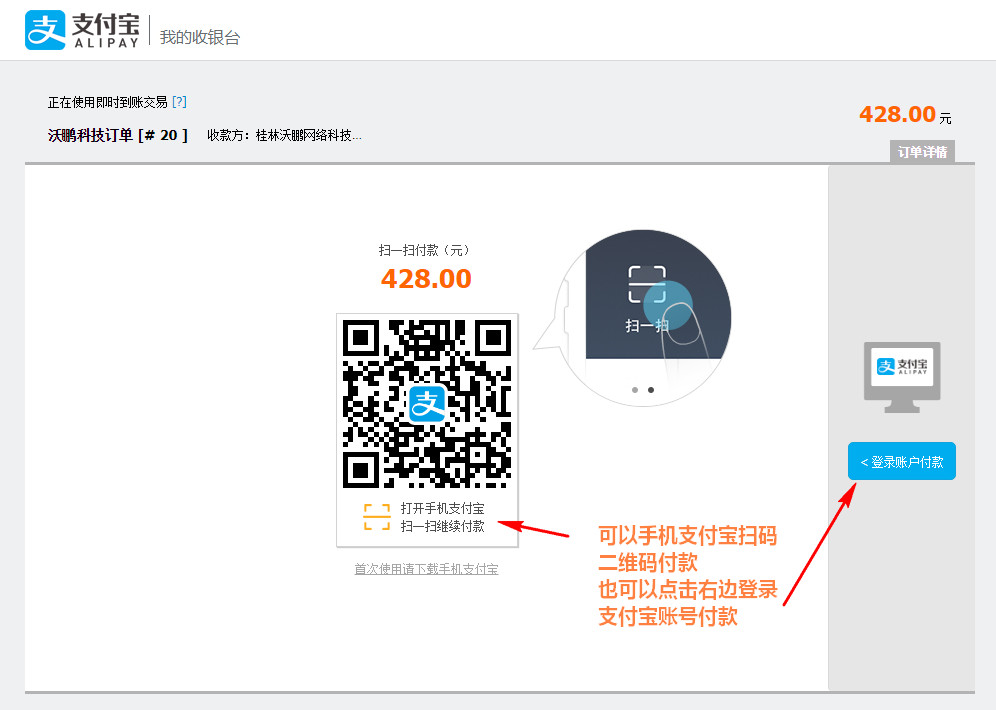Open the [?] help link for 即时到账交易
Screen dimensions: 996x710
coord(179,102)
